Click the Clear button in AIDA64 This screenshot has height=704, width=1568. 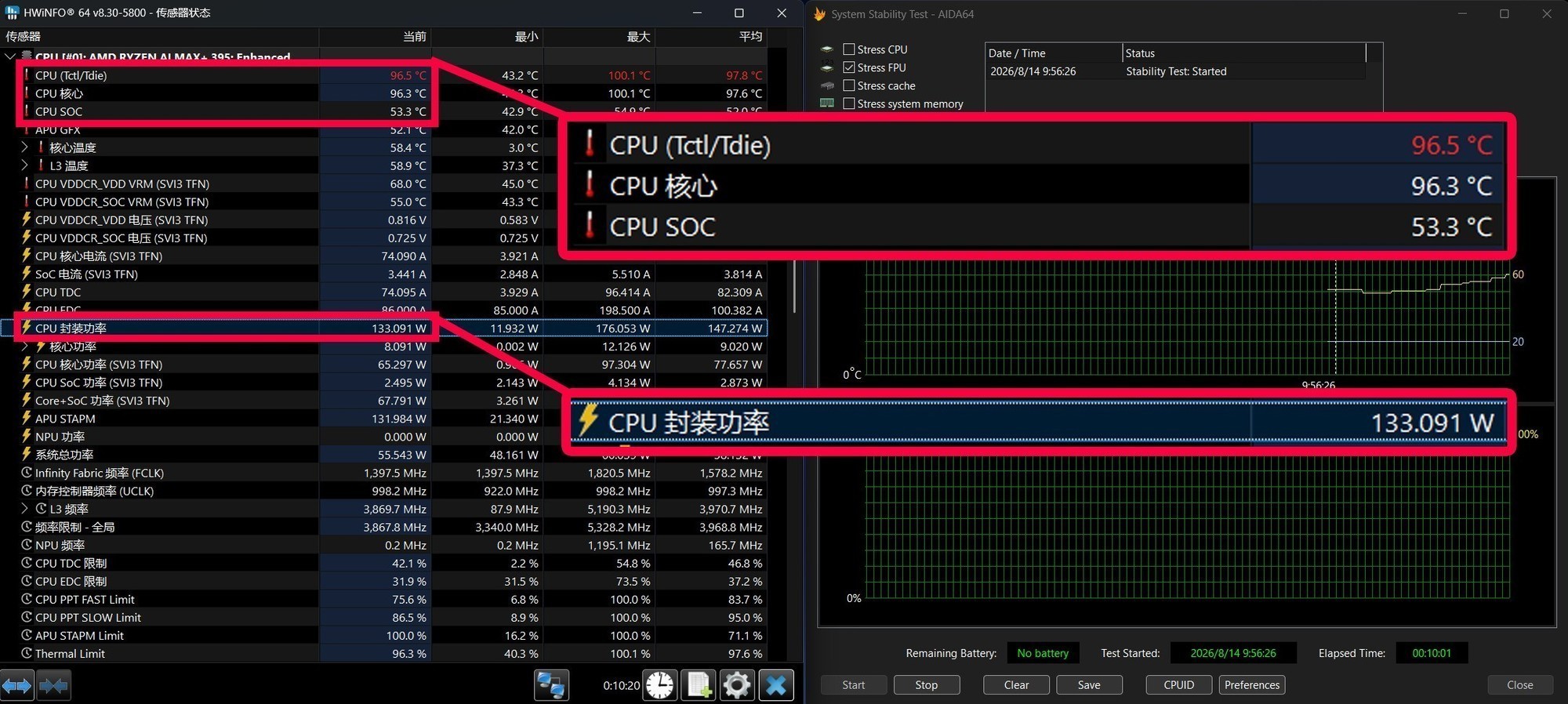click(1017, 685)
